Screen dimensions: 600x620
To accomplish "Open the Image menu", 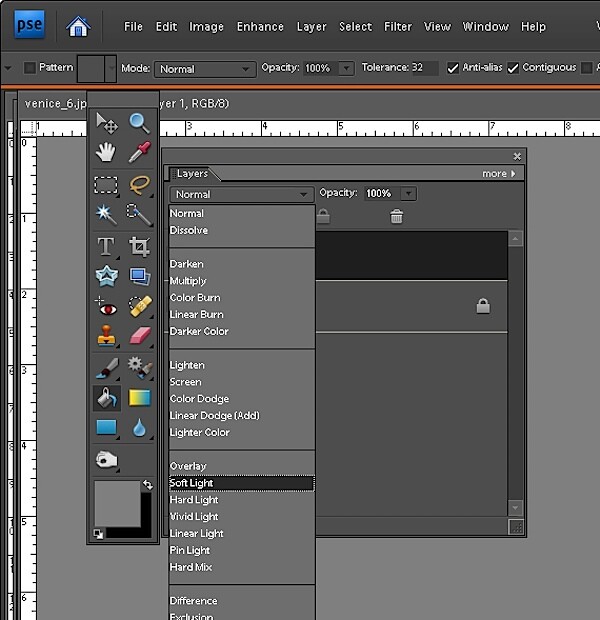I will pos(206,27).
